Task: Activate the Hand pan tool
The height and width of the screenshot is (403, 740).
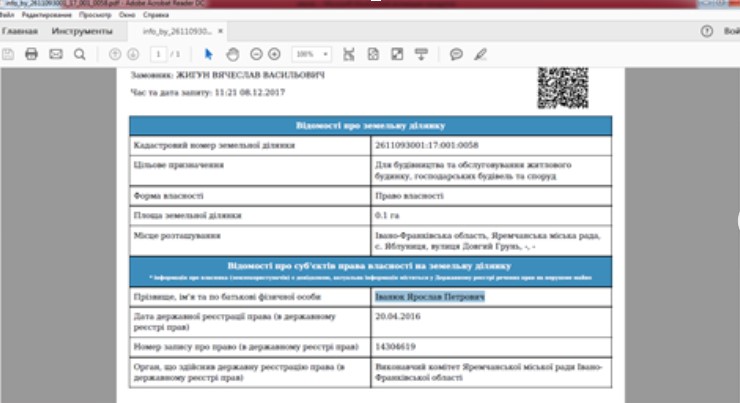Action: [232, 53]
